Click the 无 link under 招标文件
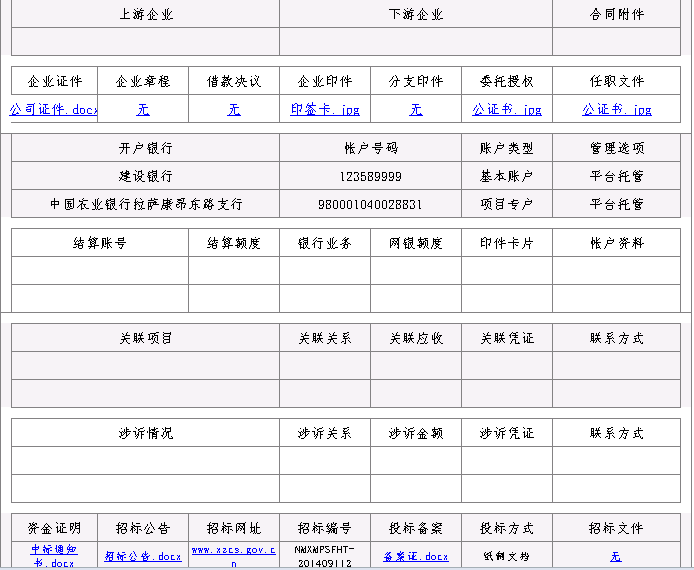Image resolution: width=694 pixels, height=570 pixels. pyautogui.click(x=616, y=556)
